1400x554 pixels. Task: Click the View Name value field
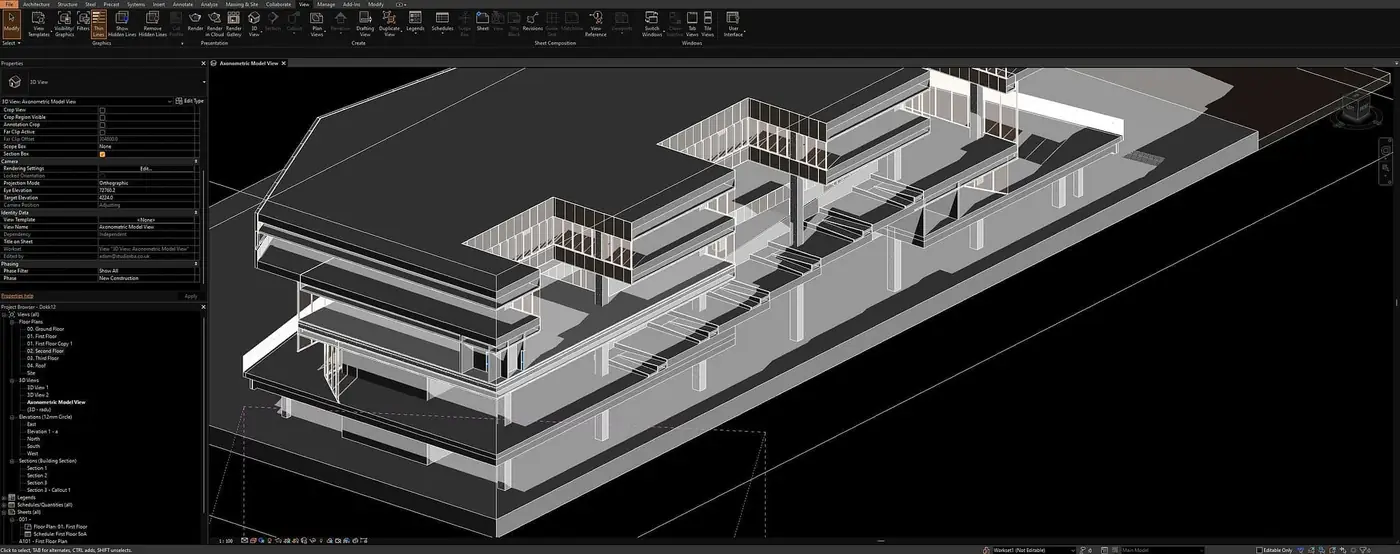pyautogui.click(x=146, y=227)
